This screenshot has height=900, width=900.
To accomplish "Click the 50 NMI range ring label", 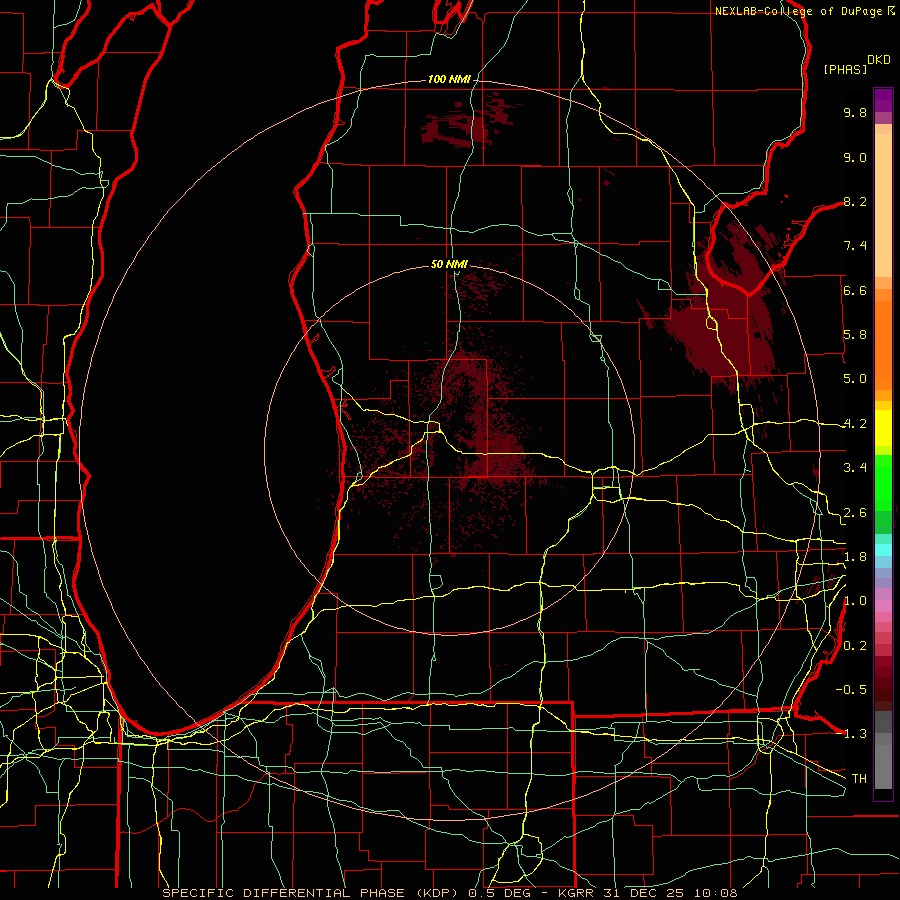I will (x=449, y=264).
